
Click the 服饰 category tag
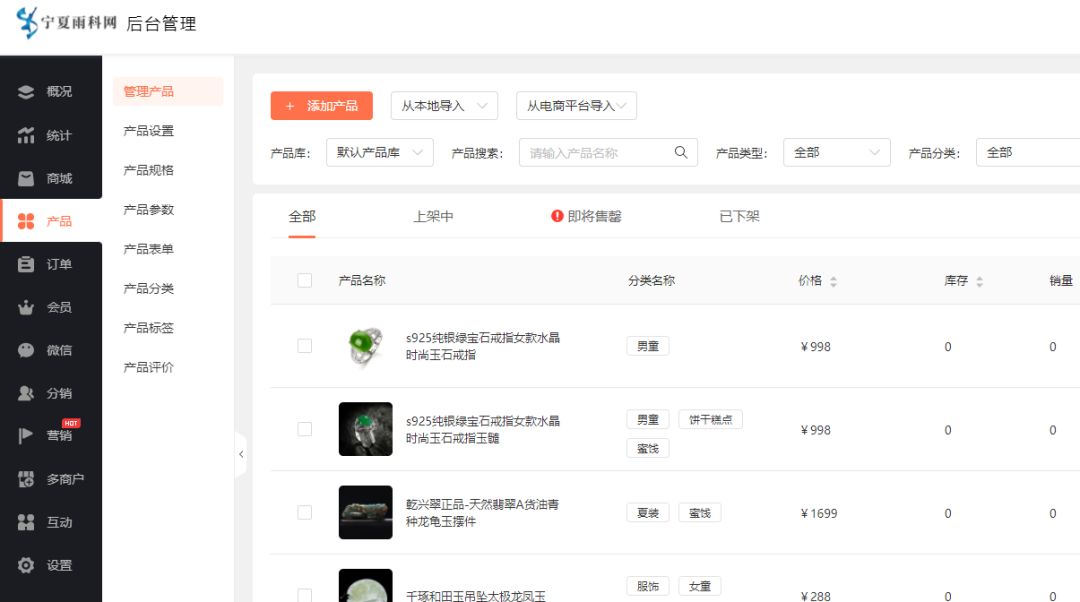click(x=647, y=586)
